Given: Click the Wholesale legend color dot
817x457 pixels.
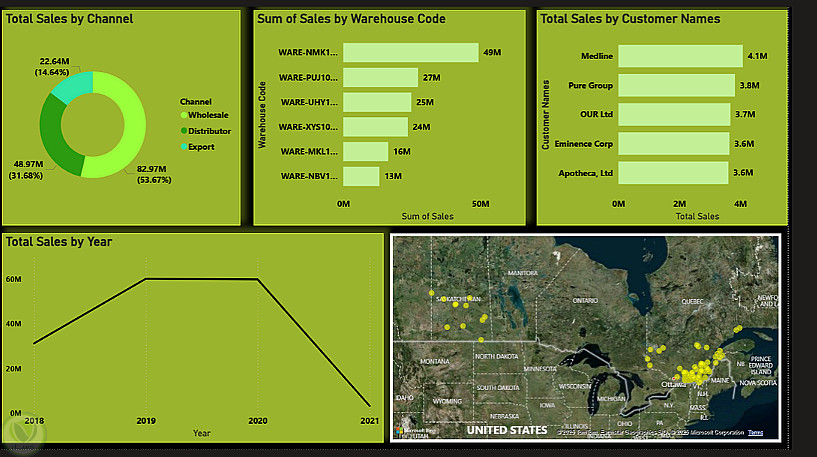Looking at the screenshot, I should [x=184, y=115].
